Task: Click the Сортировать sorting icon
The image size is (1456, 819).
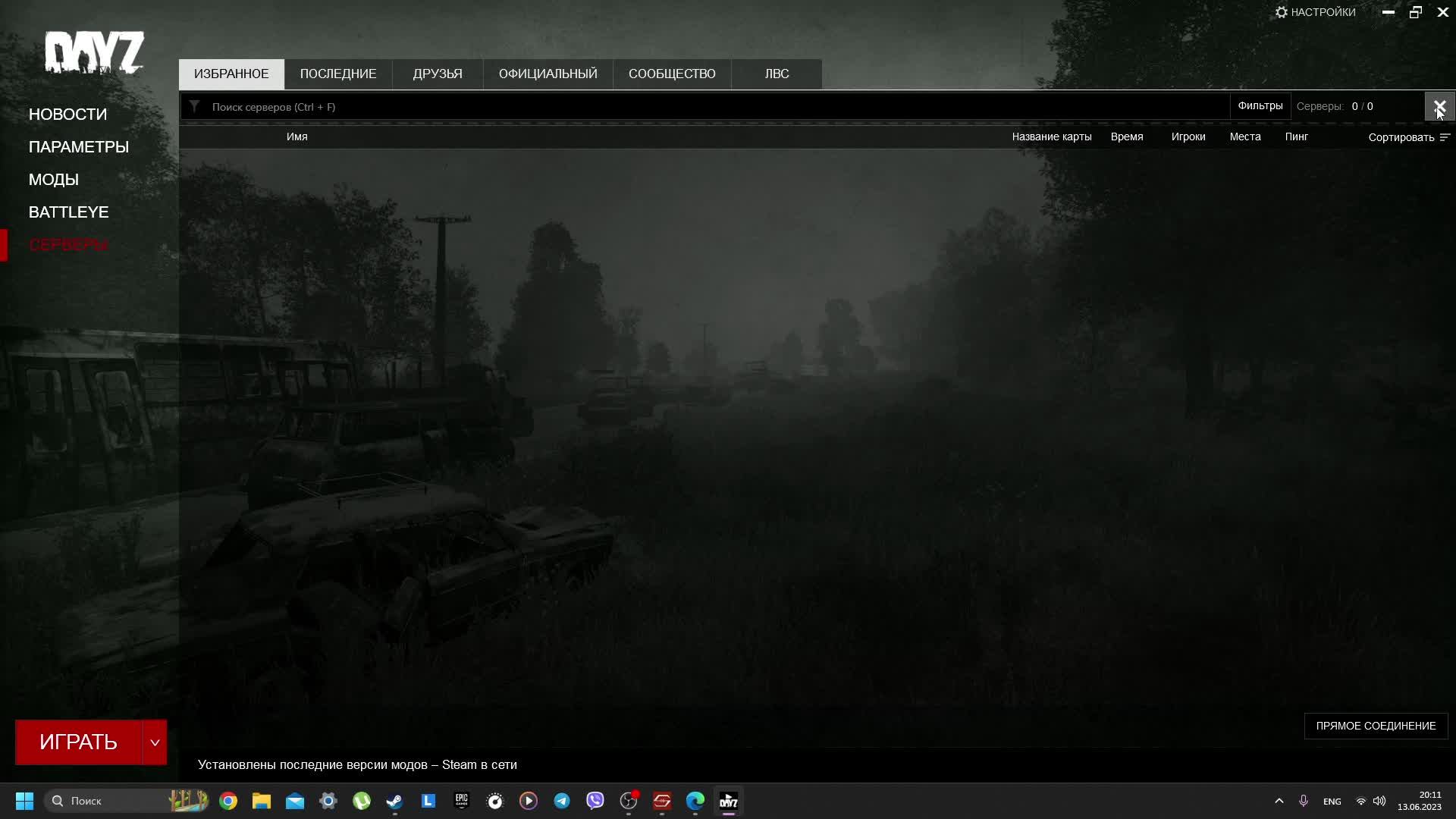Action: point(1445,137)
